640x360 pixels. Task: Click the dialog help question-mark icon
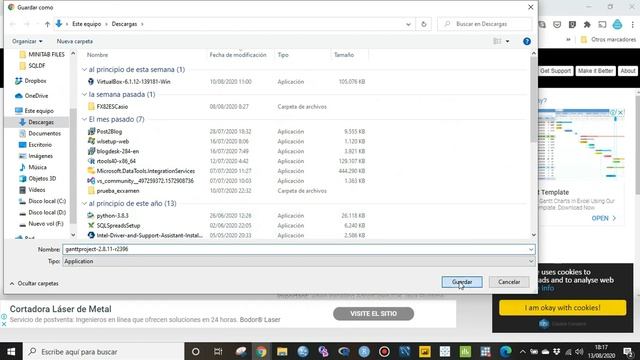pos(527,41)
